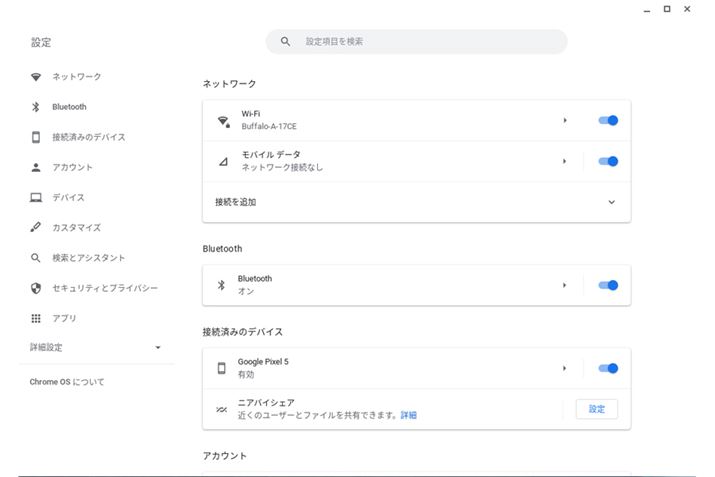The image size is (715, 477).
Task: Click the customize pen icon in sidebar
Action: (36, 228)
